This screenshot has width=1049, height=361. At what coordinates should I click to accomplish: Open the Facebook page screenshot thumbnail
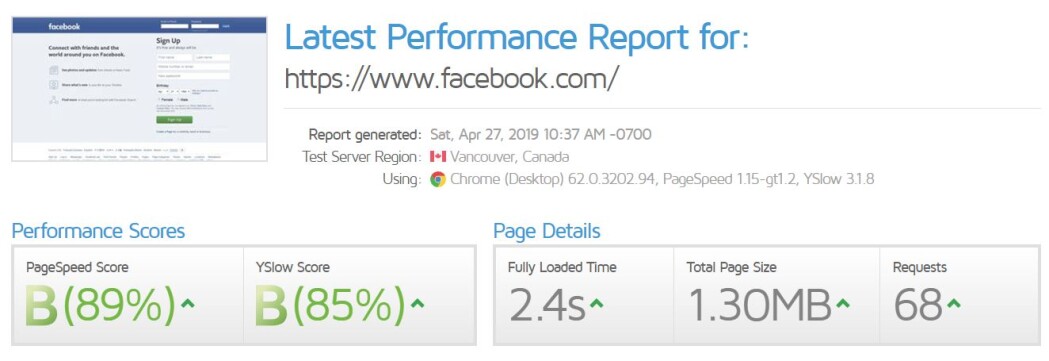(139, 89)
